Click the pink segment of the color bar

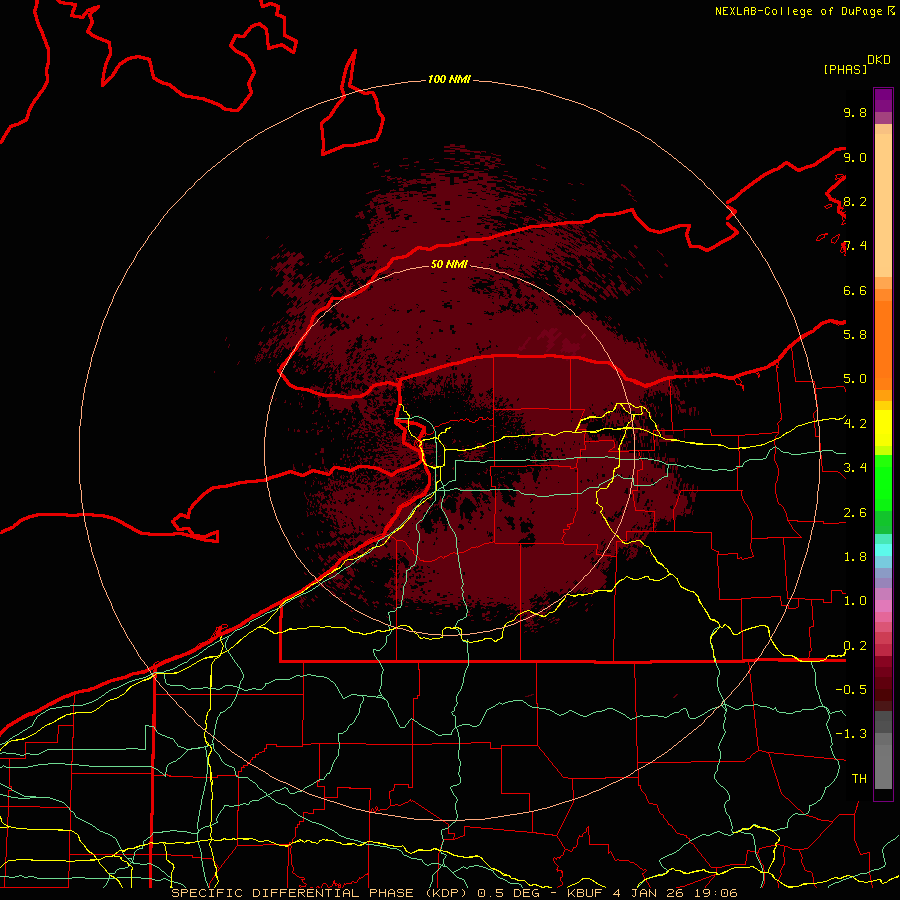click(883, 606)
